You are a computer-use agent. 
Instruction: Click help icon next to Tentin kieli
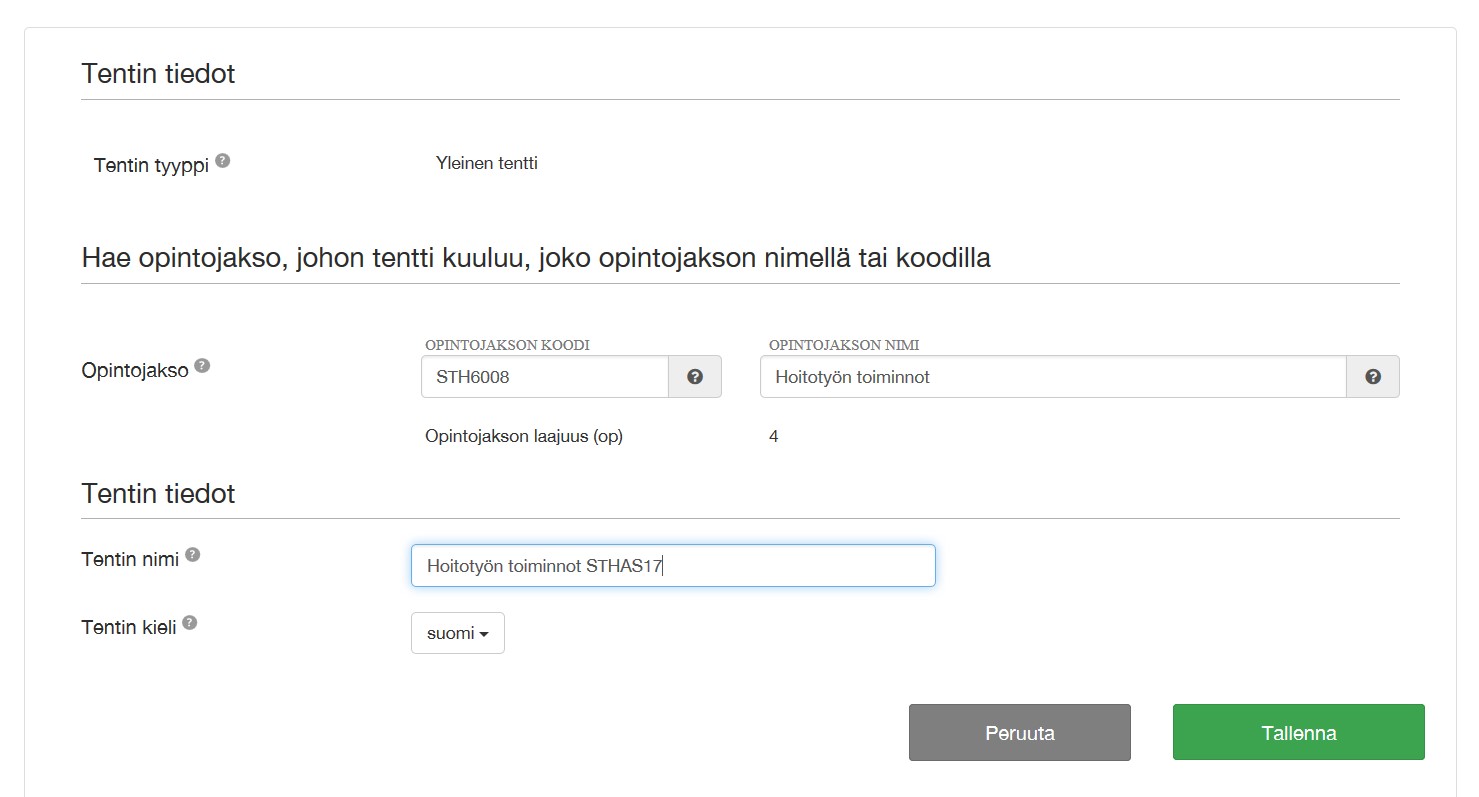pyautogui.click(x=189, y=623)
